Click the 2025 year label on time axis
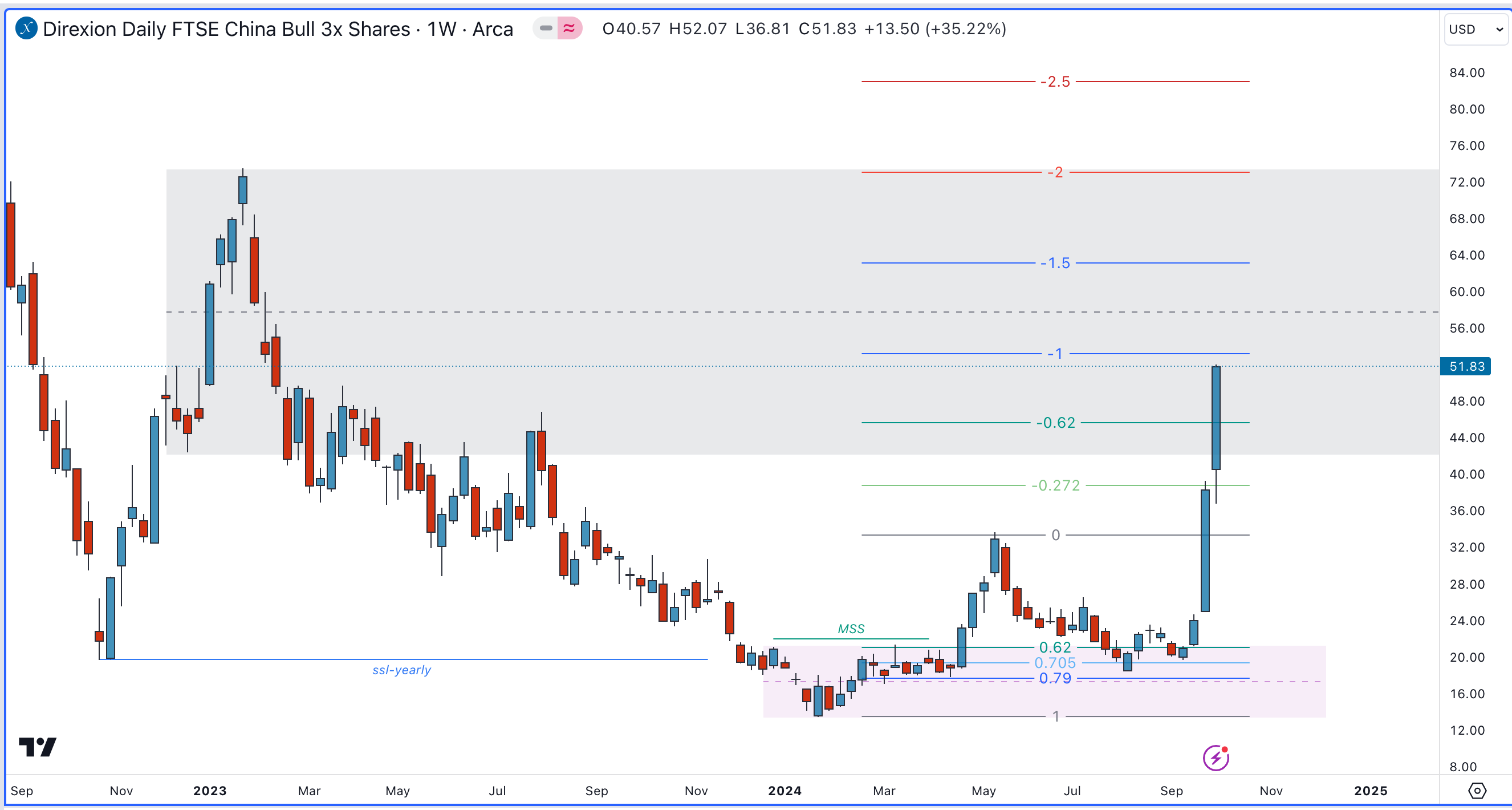The height and width of the screenshot is (810, 1512). pyautogui.click(x=1371, y=791)
